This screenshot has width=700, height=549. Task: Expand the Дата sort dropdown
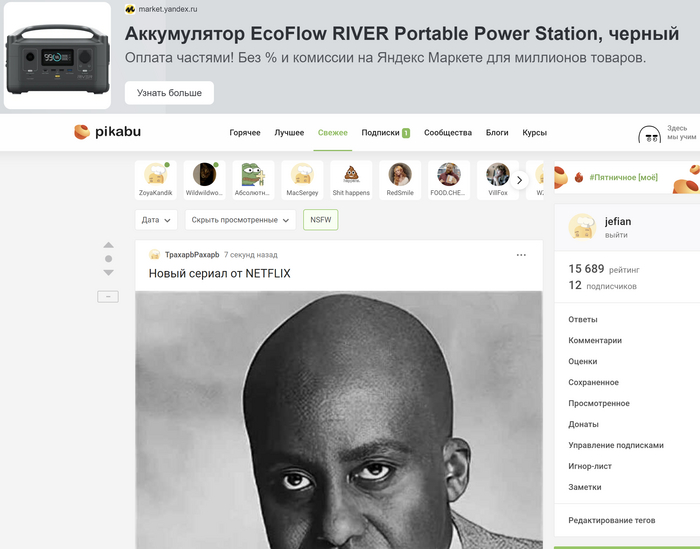pos(156,220)
